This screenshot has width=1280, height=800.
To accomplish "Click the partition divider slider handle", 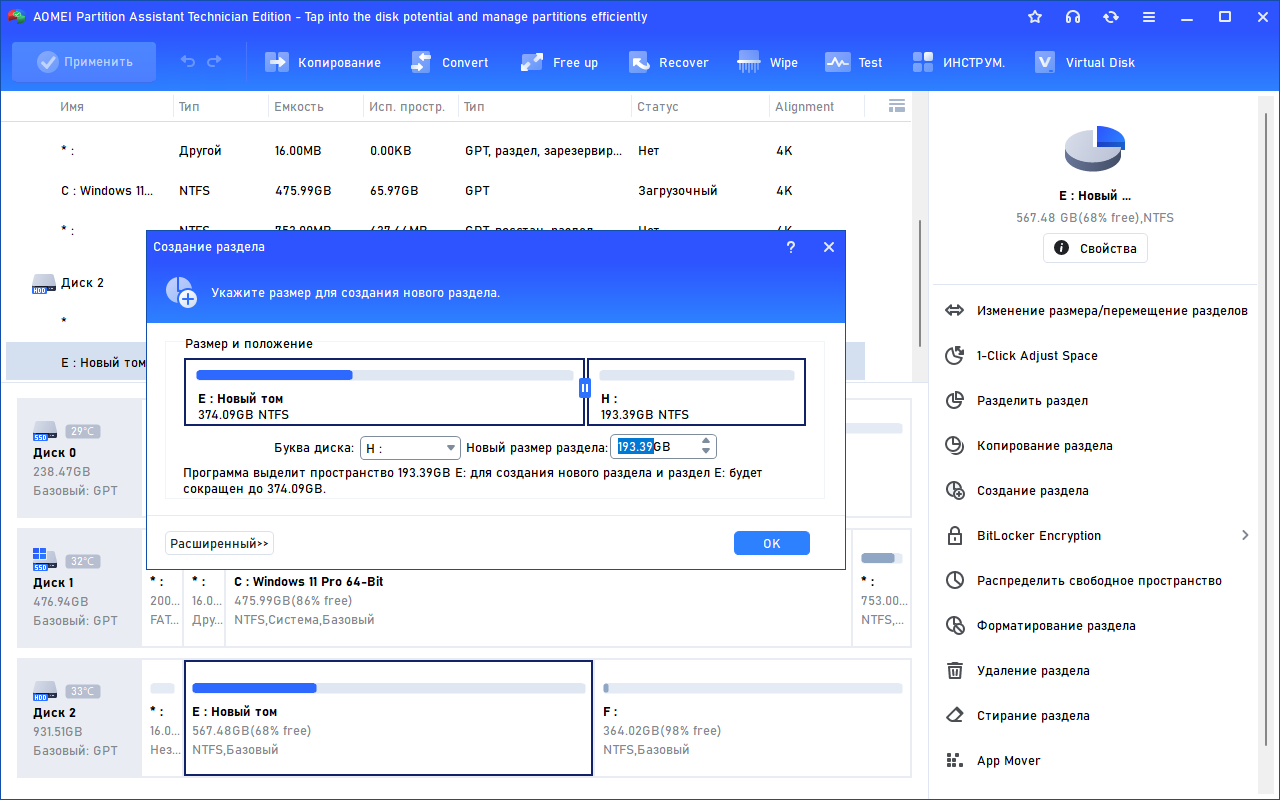I will point(585,387).
